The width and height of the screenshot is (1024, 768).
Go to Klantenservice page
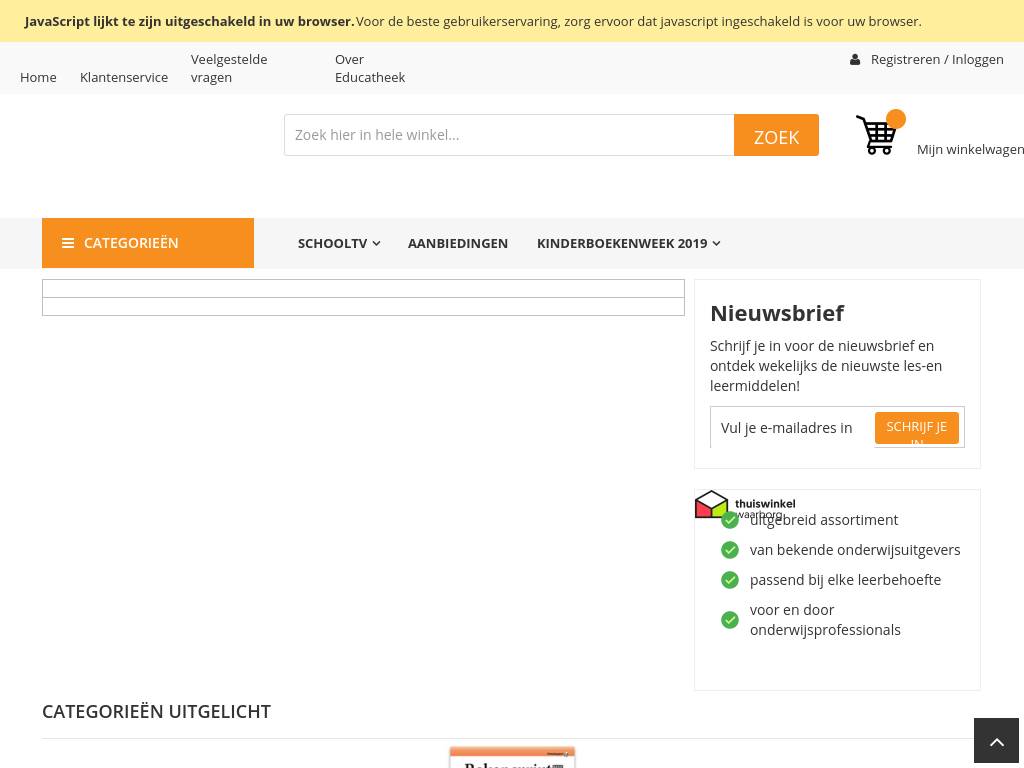click(x=124, y=77)
